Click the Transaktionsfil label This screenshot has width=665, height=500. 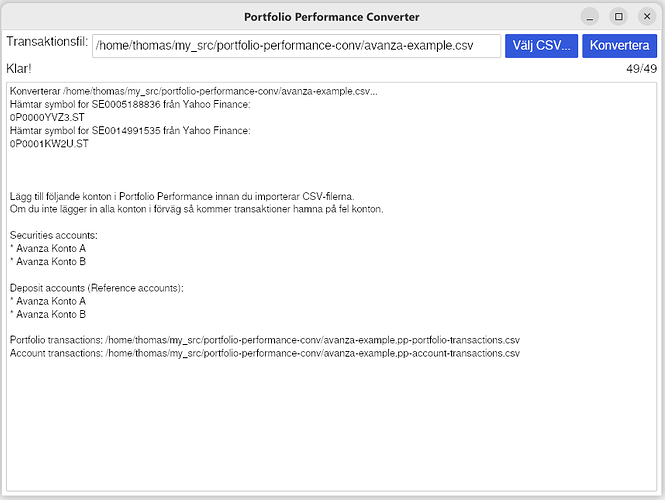(x=47, y=43)
